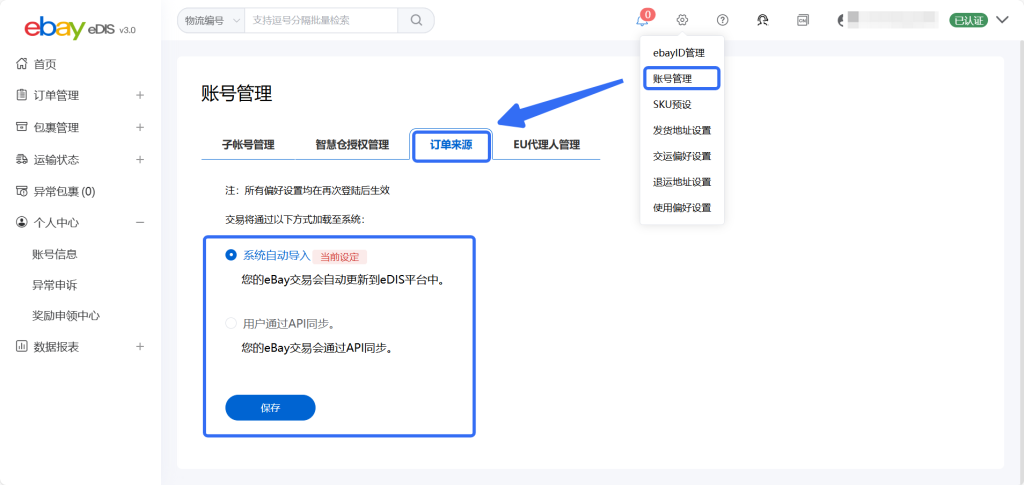Open the settings gear menu
The width and height of the screenshot is (1024, 485).
[682, 20]
